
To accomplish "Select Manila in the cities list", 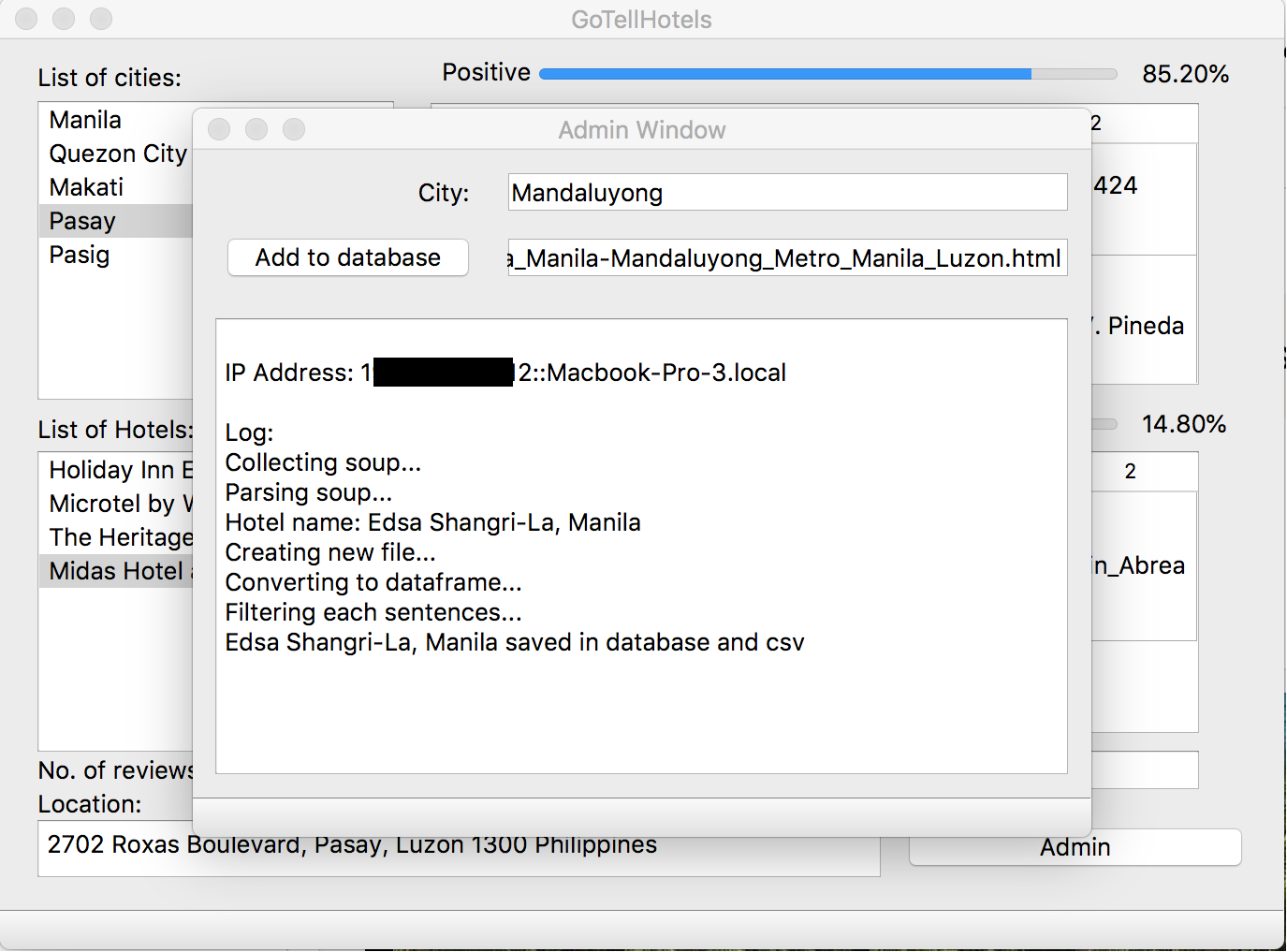I will (116, 120).
